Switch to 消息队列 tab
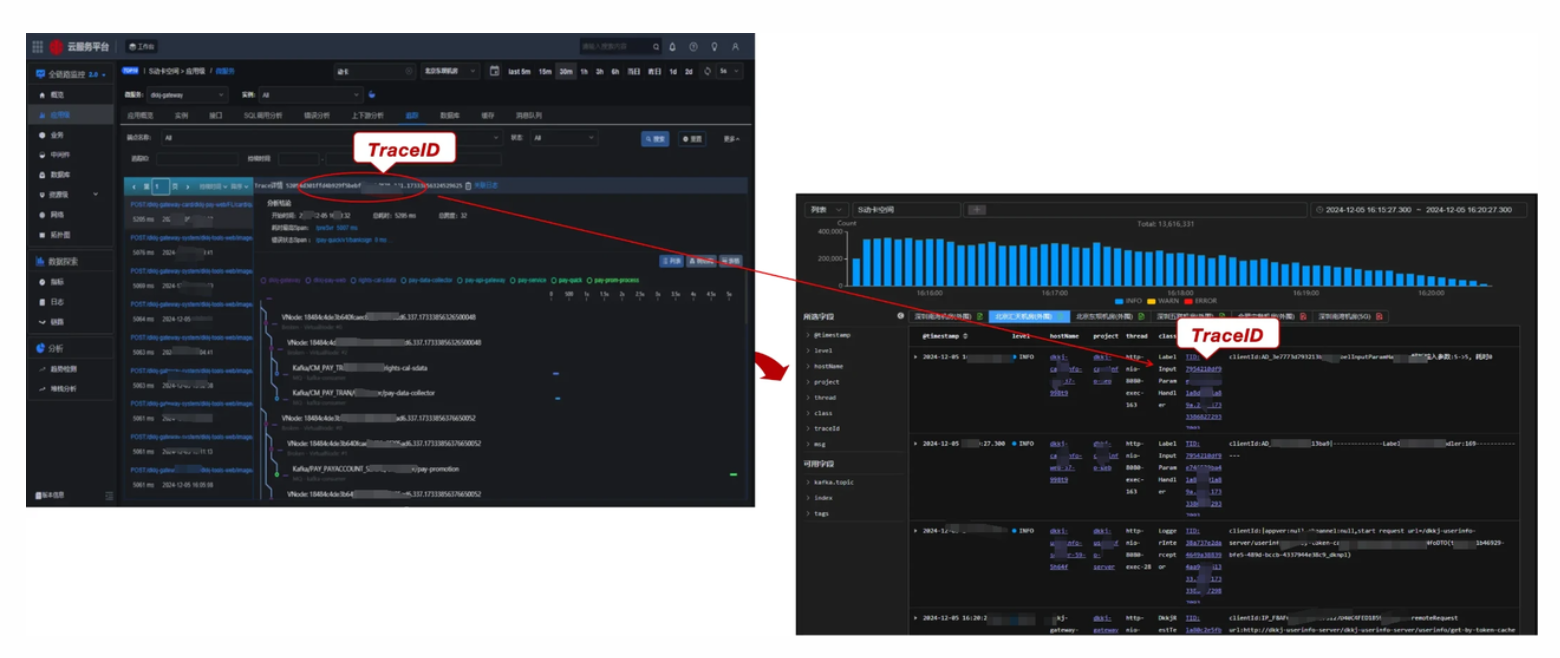1560x658 pixels. (x=528, y=115)
